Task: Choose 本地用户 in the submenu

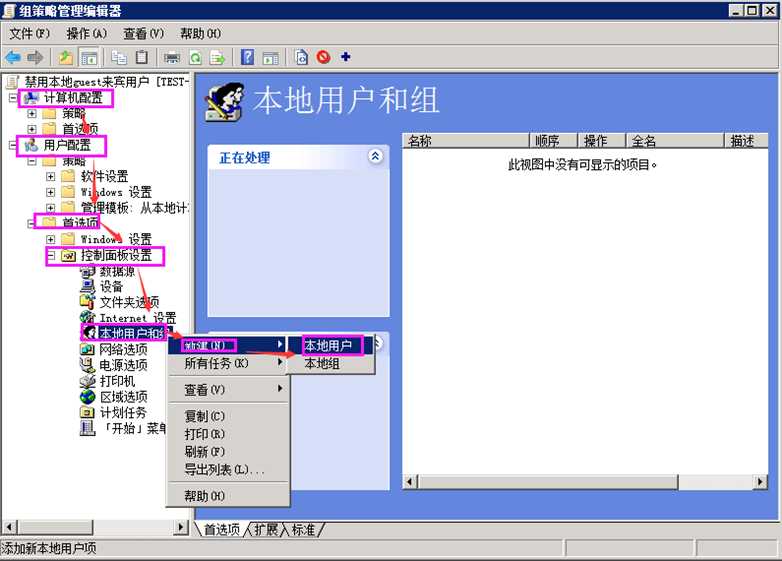Action: (x=331, y=345)
